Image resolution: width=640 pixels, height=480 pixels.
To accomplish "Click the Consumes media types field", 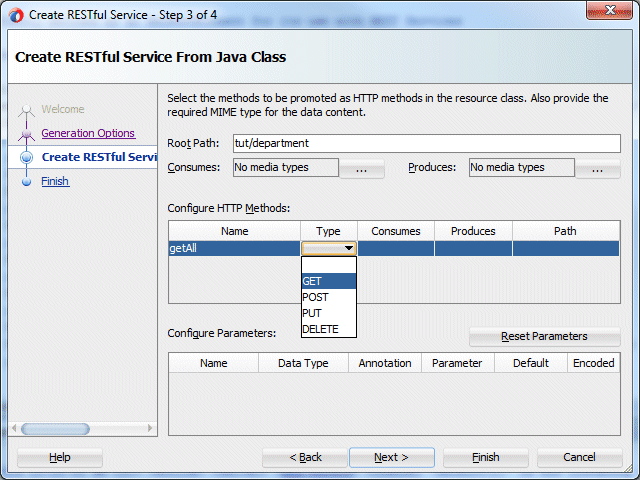I will [286, 167].
